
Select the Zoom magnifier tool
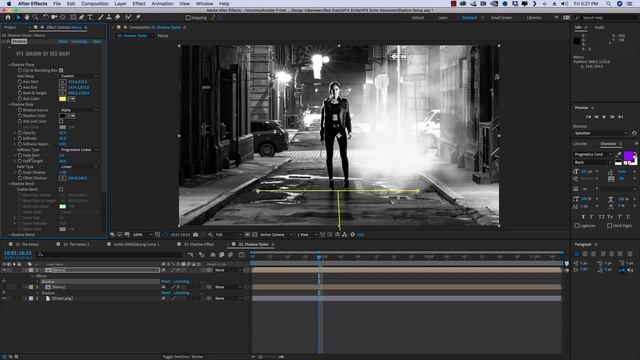click(36, 18)
